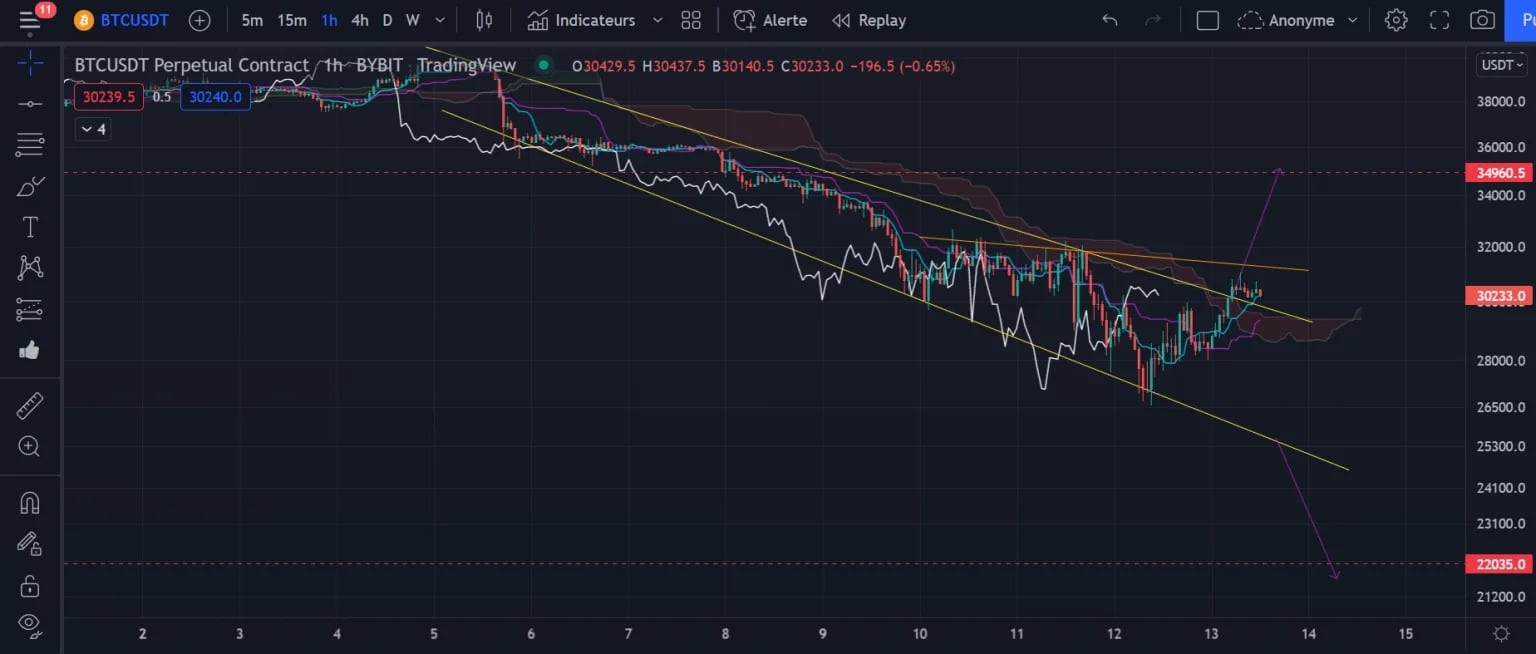This screenshot has width=1536, height=654.
Task: Expand the timeframe dropdown arrow
Action: click(440, 20)
